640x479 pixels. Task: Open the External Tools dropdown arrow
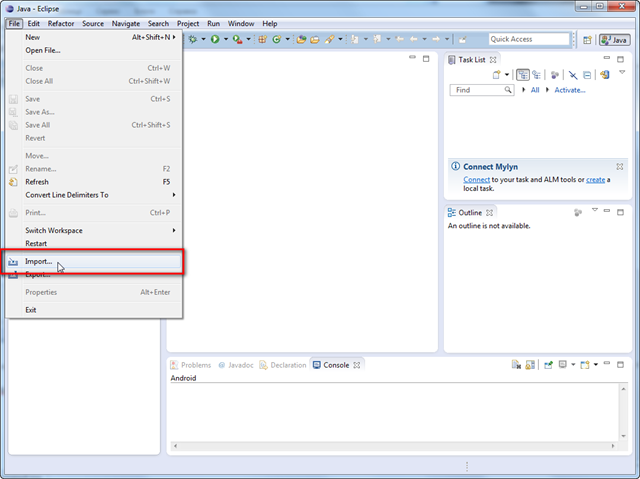[248, 39]
